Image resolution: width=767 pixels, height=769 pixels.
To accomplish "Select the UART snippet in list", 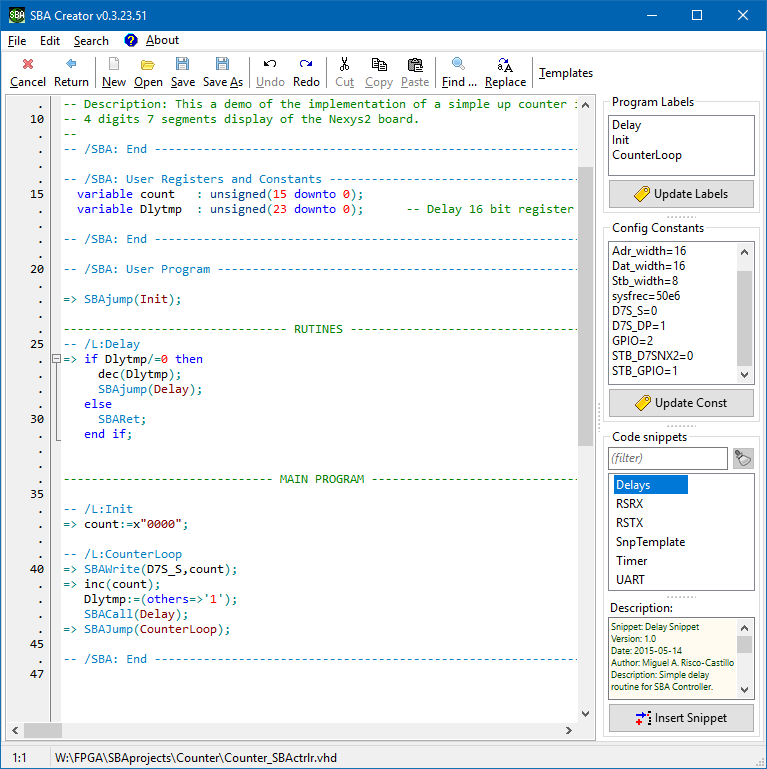I will [631, 580].
